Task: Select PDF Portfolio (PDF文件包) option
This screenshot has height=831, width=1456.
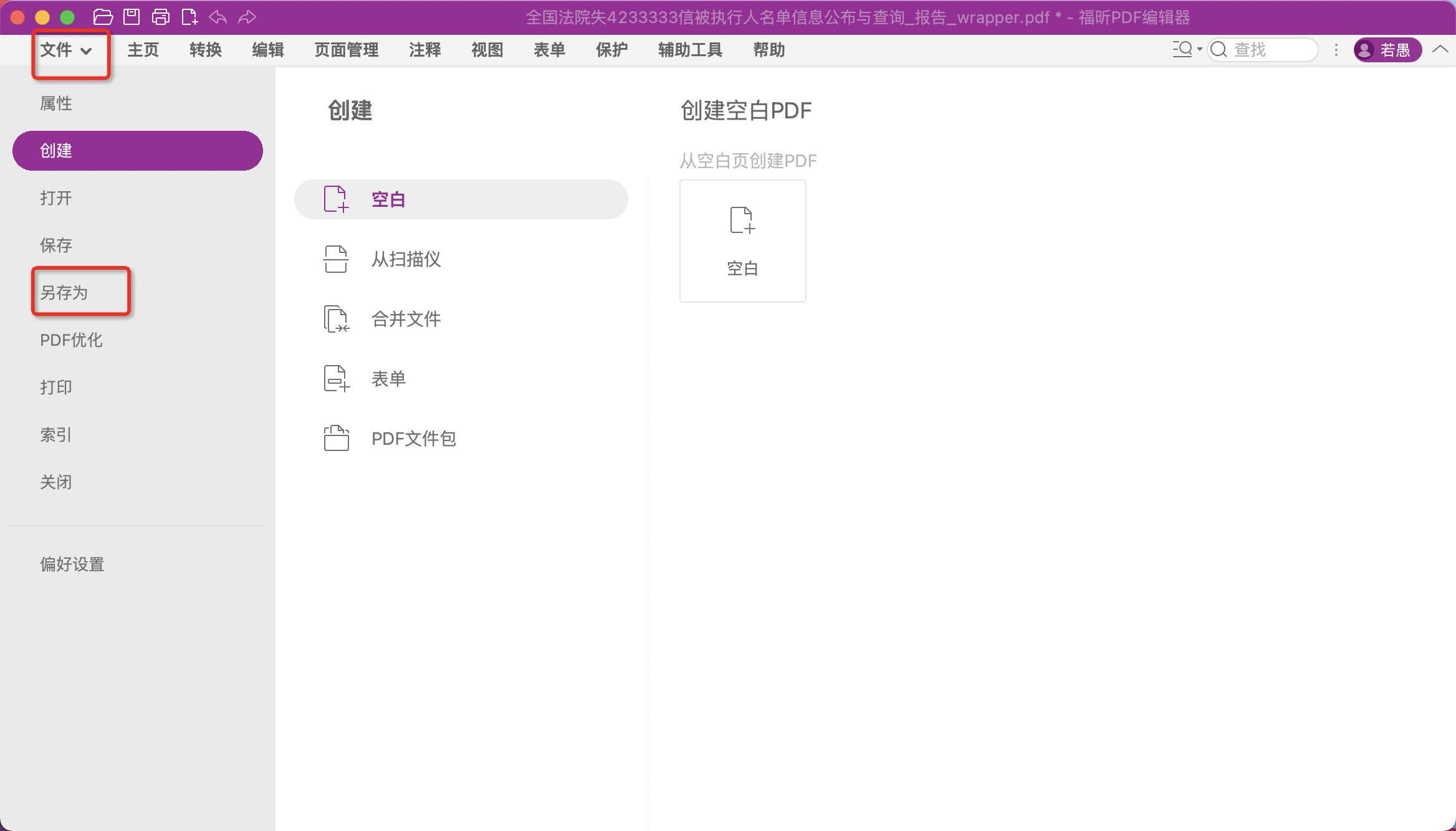Action: coord(413,439)
